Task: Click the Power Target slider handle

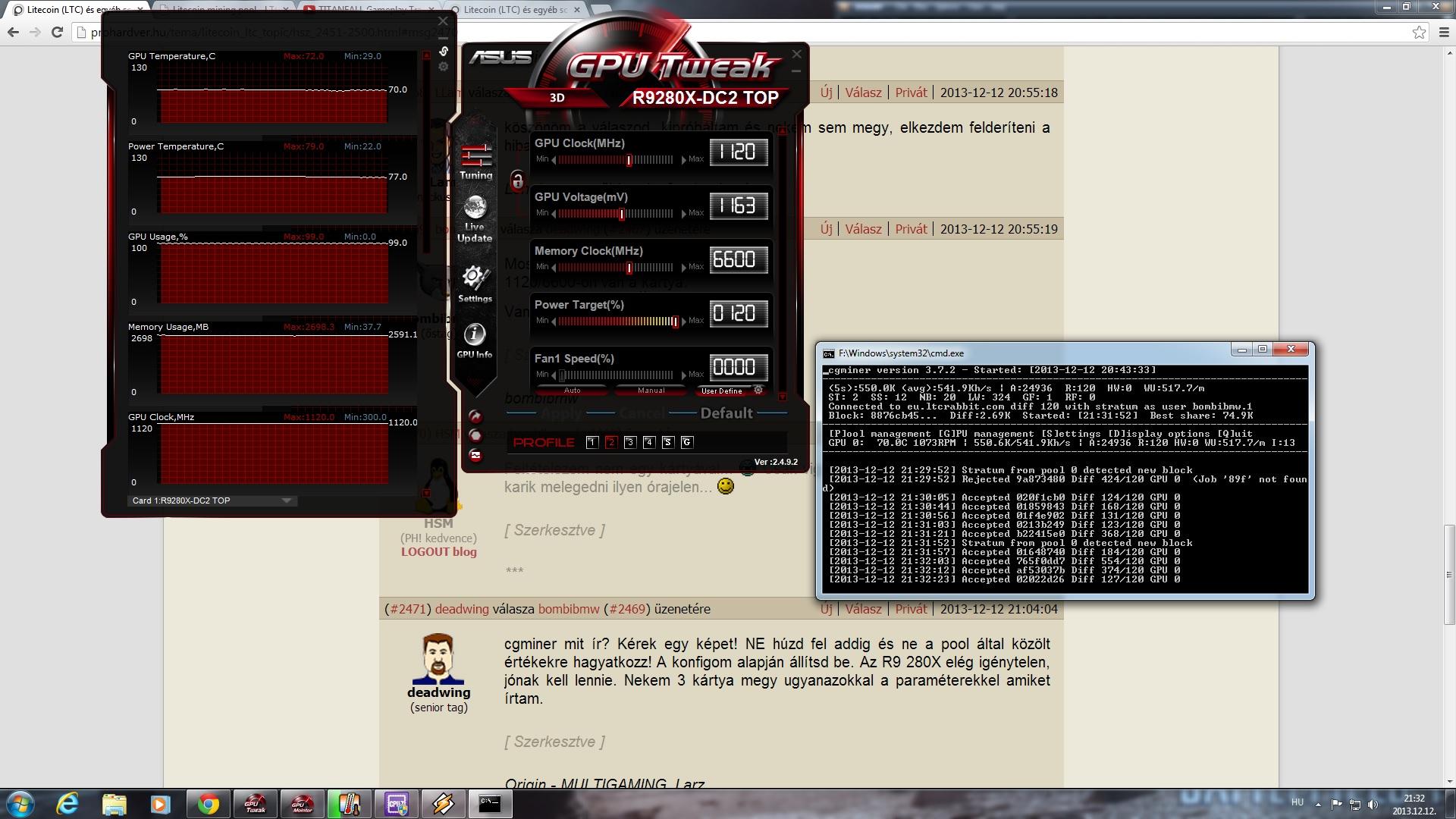Action: pos(675,322)
